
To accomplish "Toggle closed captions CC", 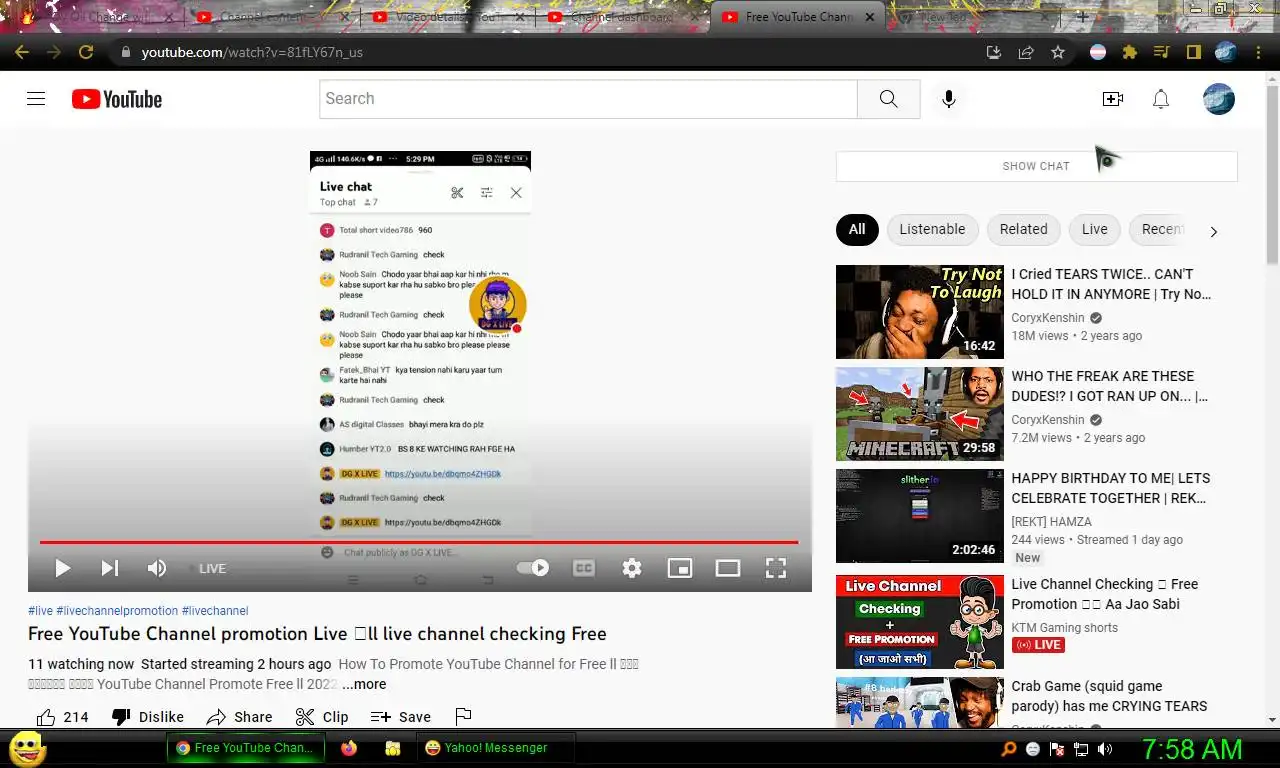I will 584,568.
